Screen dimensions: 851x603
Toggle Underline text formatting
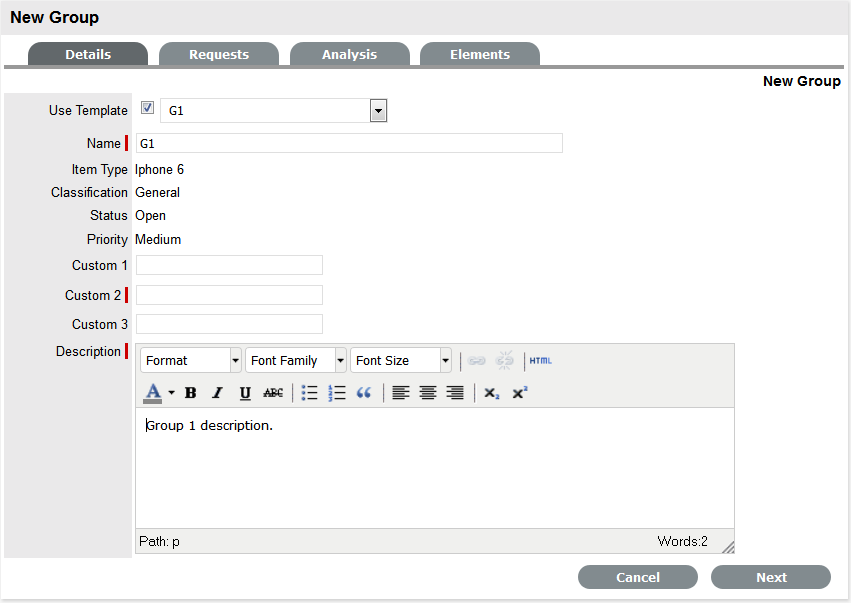245,393
